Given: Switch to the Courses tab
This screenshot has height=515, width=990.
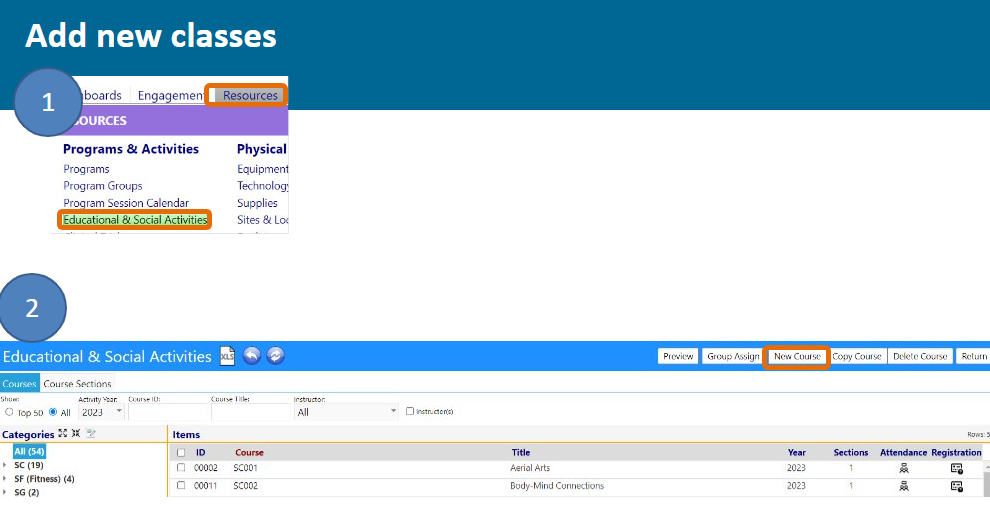Looking at the screenshot, I should click(x=20, y=383).
